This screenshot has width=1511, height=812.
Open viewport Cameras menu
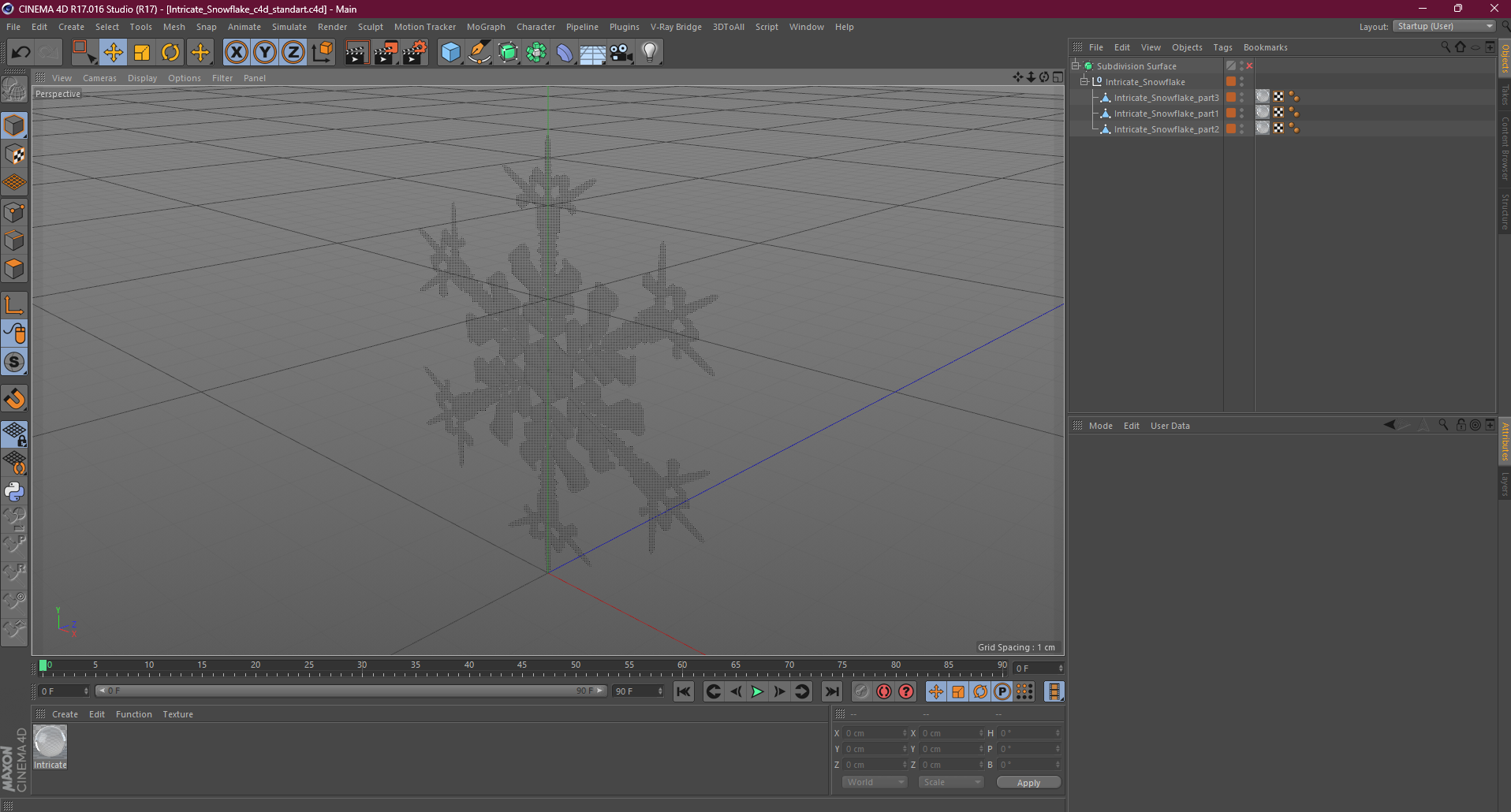(x=99, y=78)
